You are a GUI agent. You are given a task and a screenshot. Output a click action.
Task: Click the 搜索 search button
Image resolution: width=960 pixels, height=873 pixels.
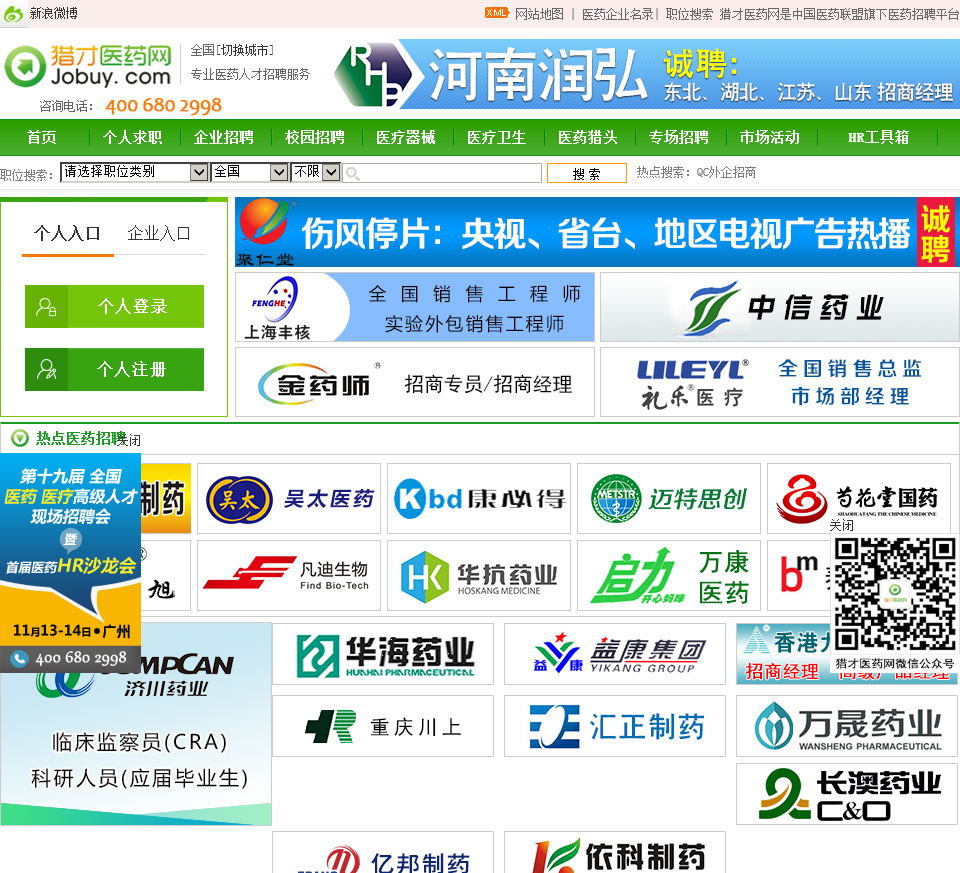click(x=587, y=173)
